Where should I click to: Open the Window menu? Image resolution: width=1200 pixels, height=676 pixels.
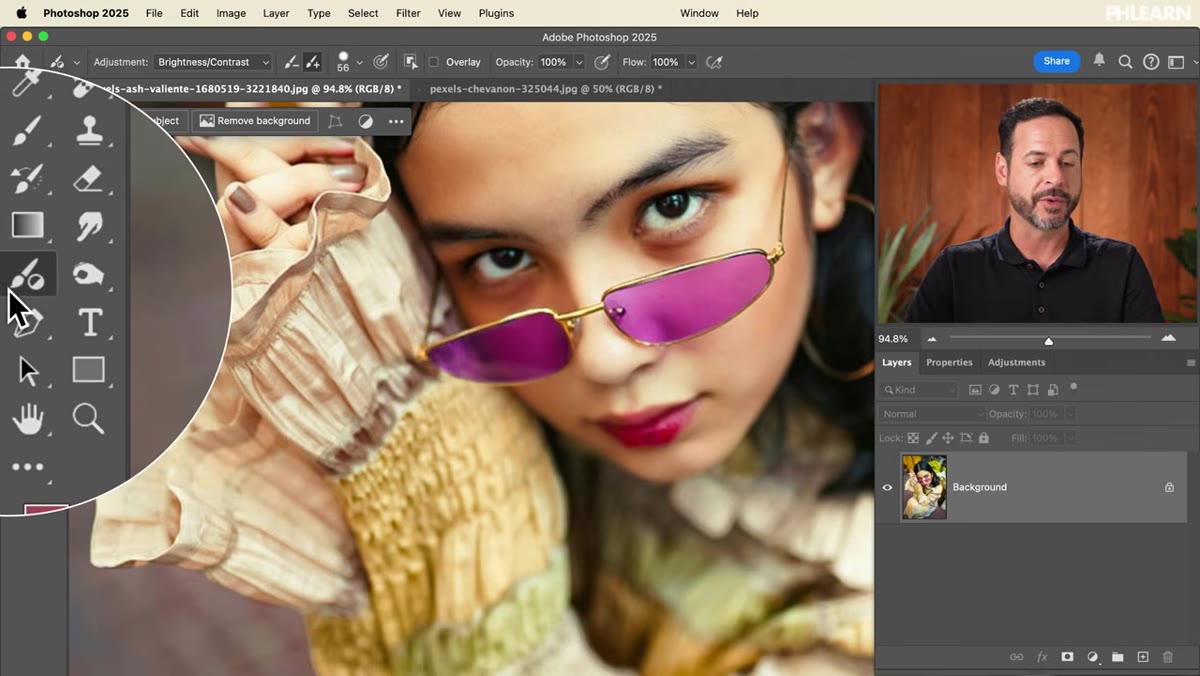[699, 13]
